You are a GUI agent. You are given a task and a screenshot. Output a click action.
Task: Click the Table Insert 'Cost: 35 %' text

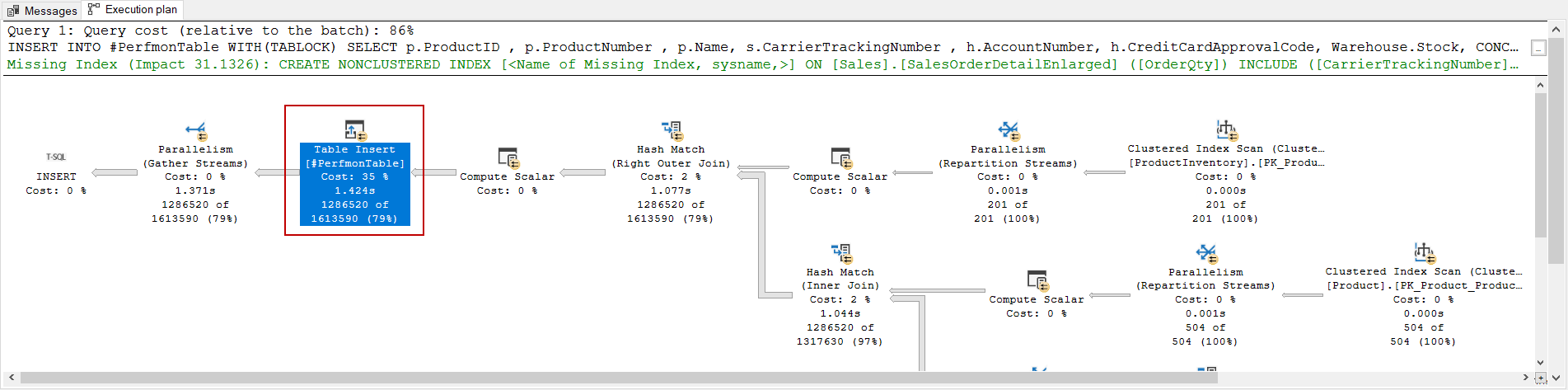pyautogui.click(x=355, y=176)
